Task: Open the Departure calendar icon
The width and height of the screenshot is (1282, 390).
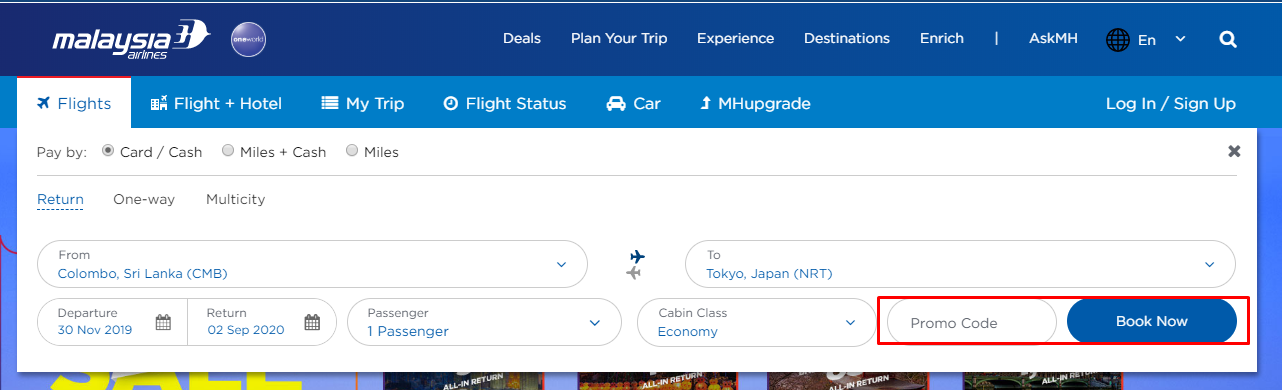Action: [x=163, y=322]
